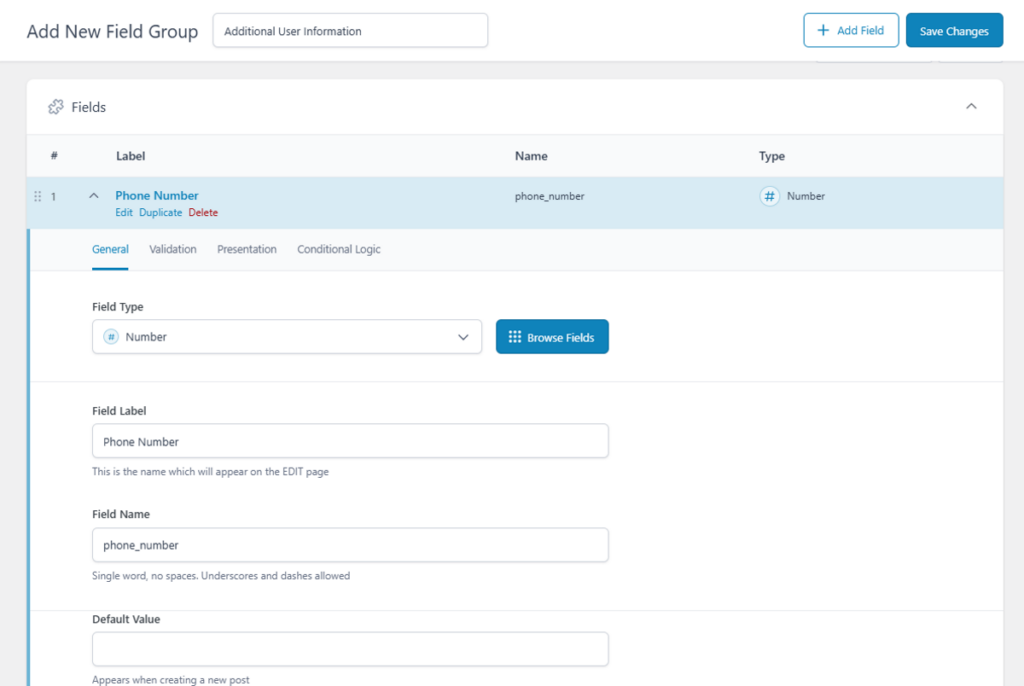1024x686 pixels.
Task: Click the plus icon in Add Field button
Action: [820, 30]
